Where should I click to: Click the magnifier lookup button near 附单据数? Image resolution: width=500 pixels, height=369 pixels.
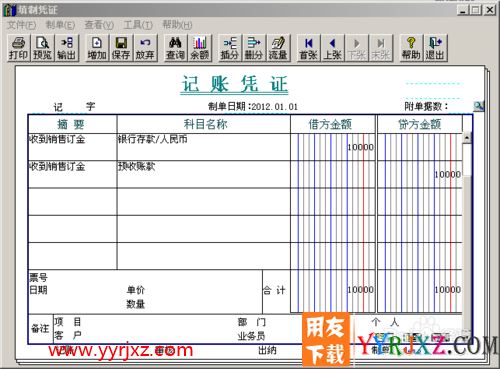[x=479, y=106]
